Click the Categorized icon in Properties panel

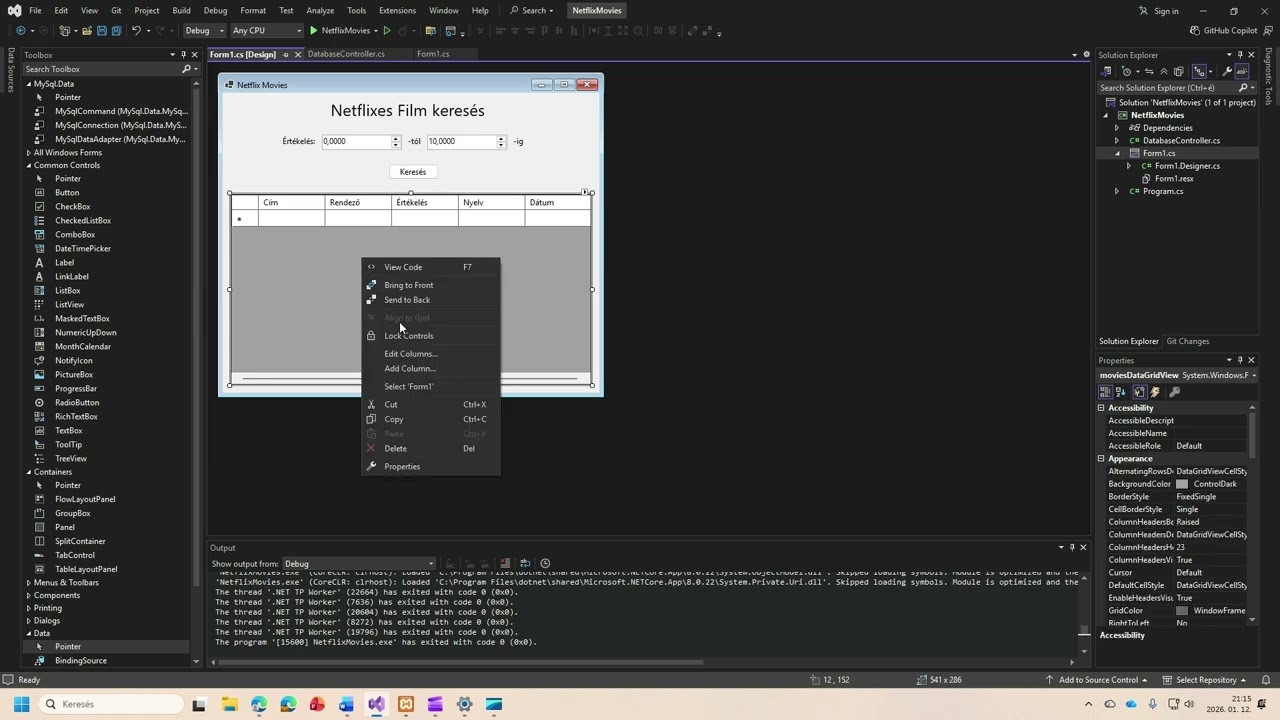click(x=1106, y=392)
